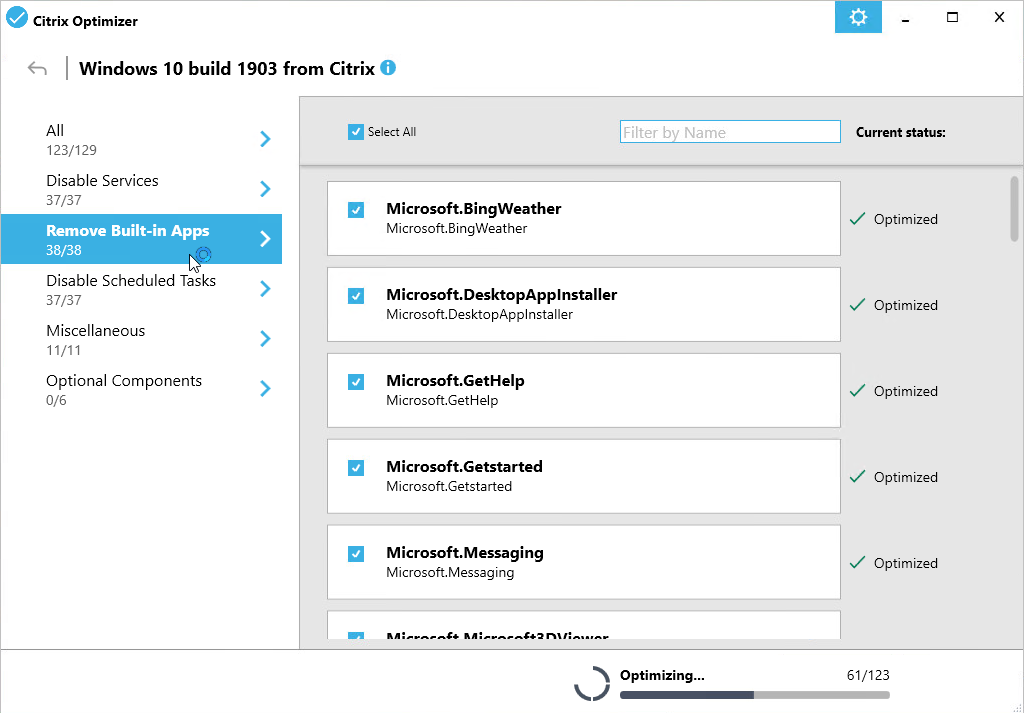The width and height of the screenshot is (1024, 713).
Task: Uncheck the Microsoft.Messaging checkbox
Action: point(356,554)
